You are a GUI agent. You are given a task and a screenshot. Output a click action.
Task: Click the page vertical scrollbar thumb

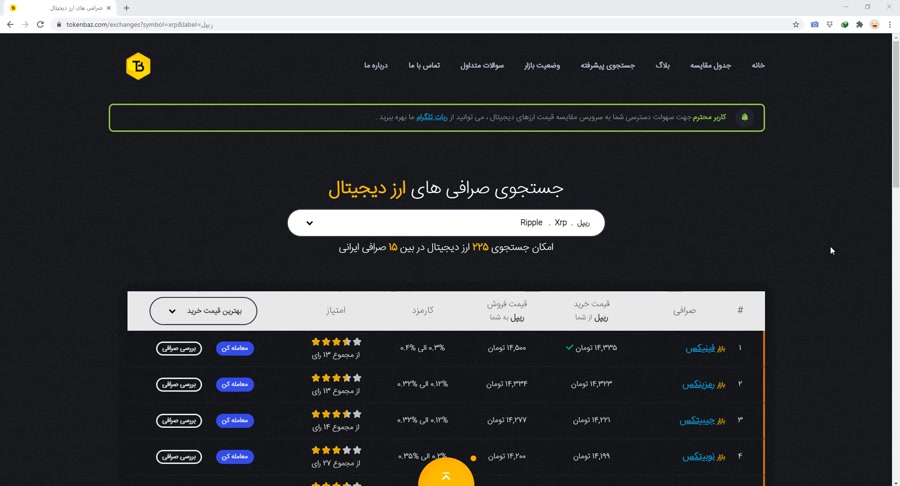895,114
